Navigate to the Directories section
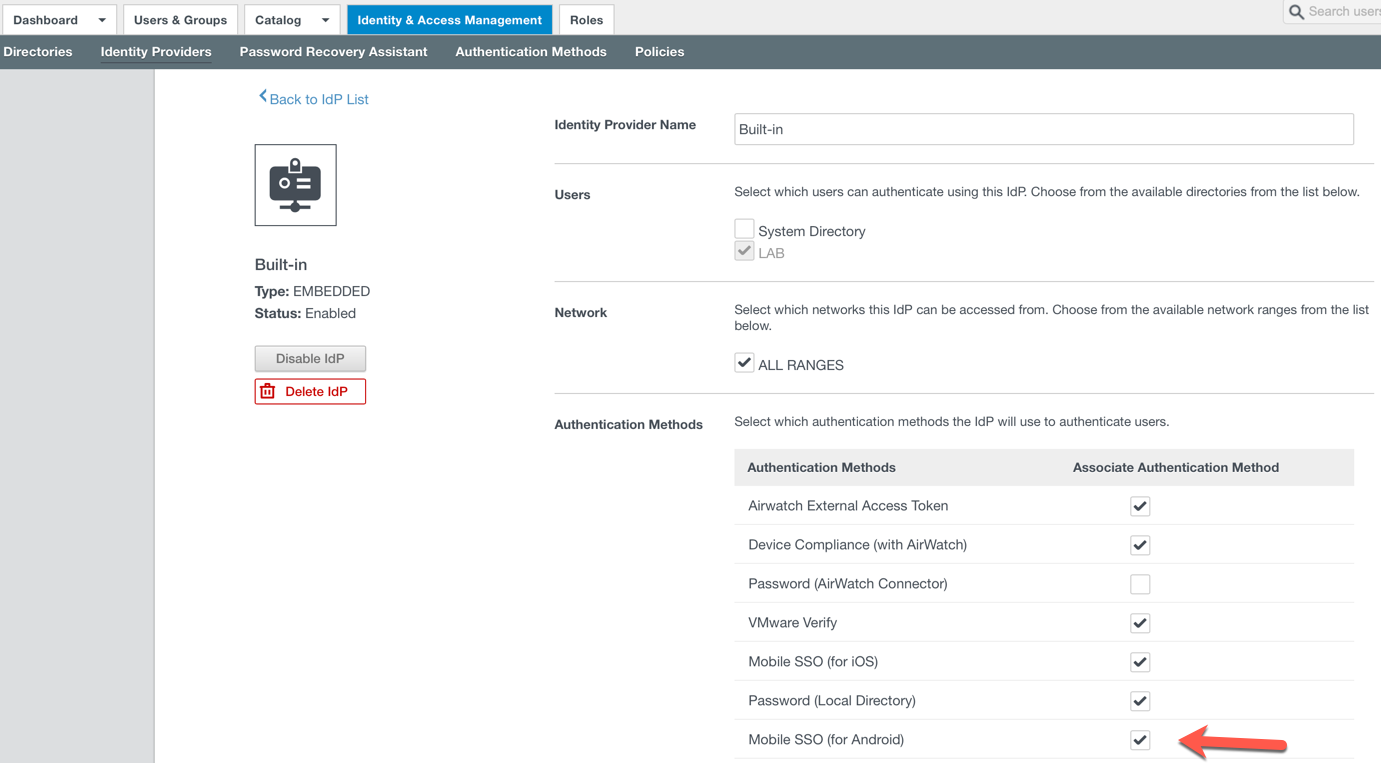Viewport: 1381px width, 763px height. tap(38, 51)
